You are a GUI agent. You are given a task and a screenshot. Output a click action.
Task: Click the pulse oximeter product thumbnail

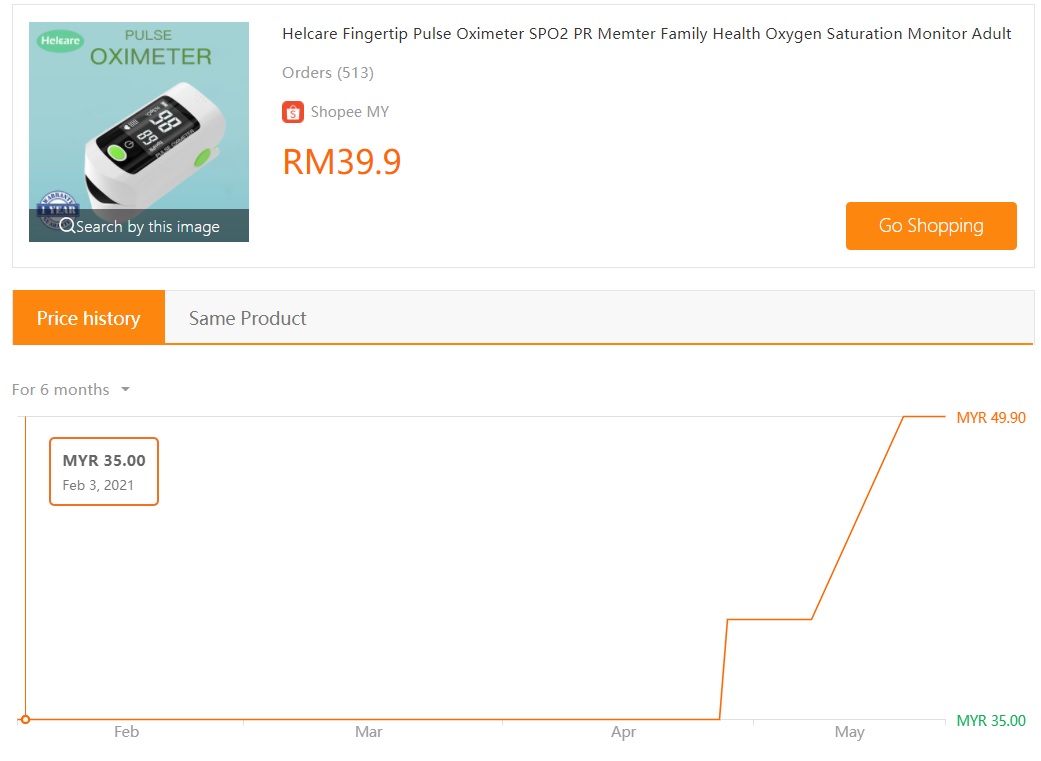(x=139, y=131)
